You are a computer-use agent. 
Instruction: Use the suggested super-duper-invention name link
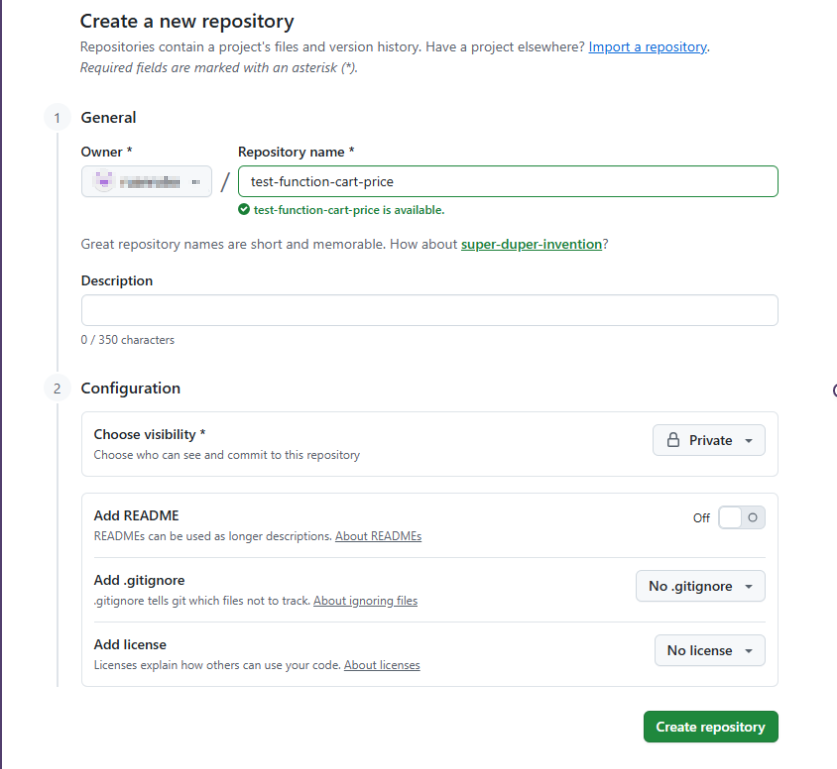coord(531,244)
